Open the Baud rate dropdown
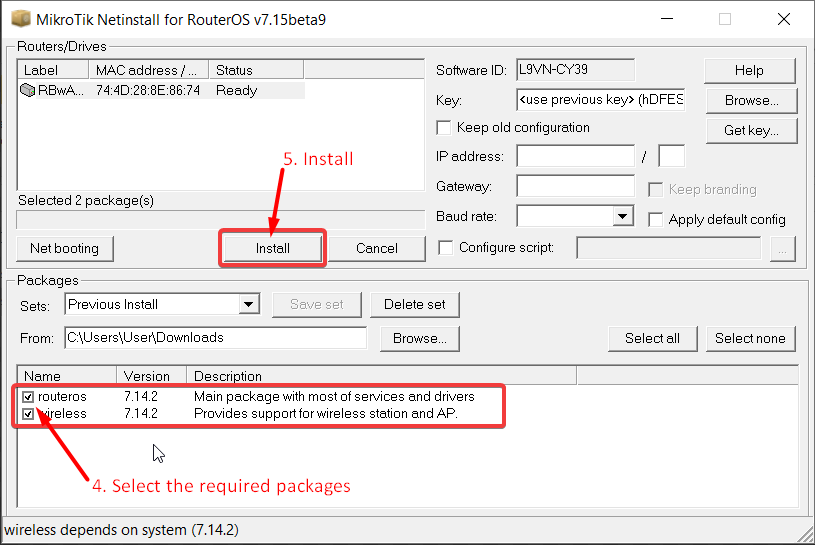This screenshot has height=545, width=815. tap(623, 216)
